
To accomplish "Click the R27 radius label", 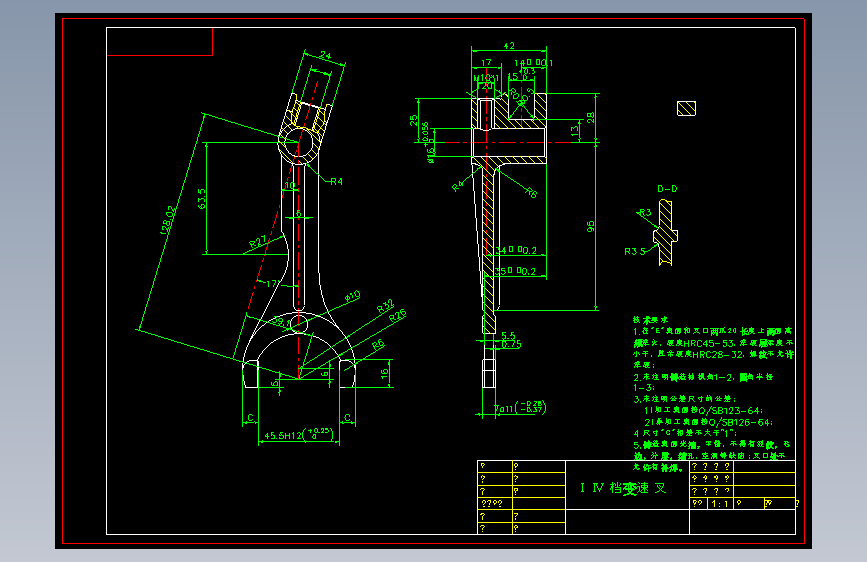I will click(258, 241).
